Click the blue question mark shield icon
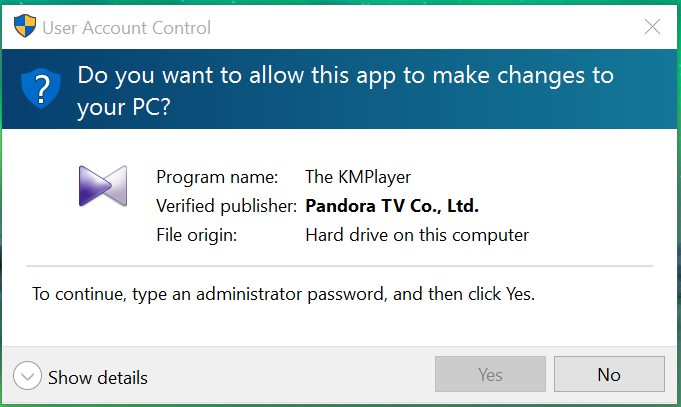681x407 pixels. tap(41, 88)
